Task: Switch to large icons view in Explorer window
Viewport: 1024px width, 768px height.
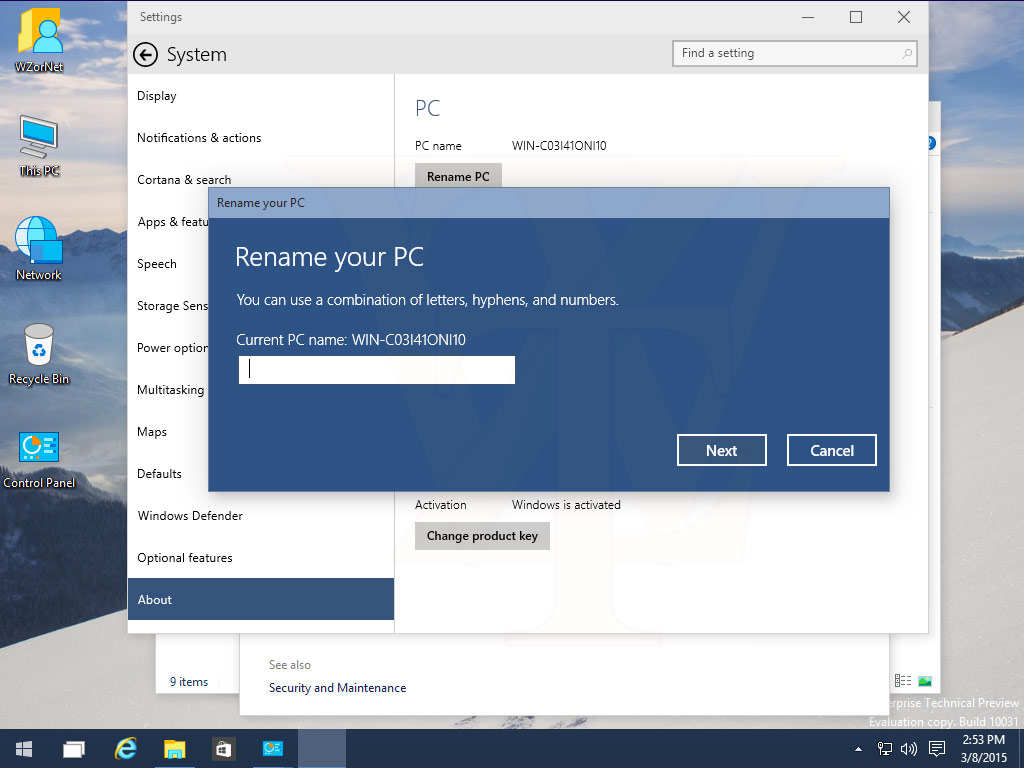Action: pos(925,681)
